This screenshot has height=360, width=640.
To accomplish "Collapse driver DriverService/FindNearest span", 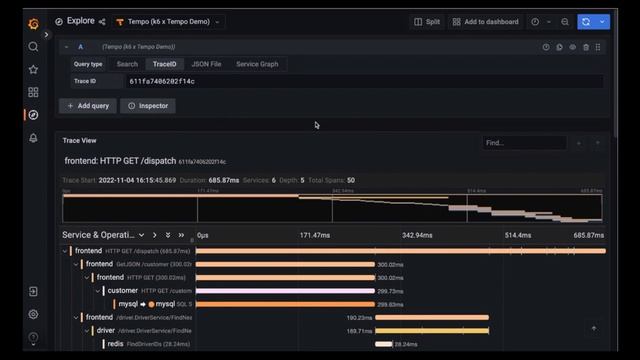I will click(87, 331).
